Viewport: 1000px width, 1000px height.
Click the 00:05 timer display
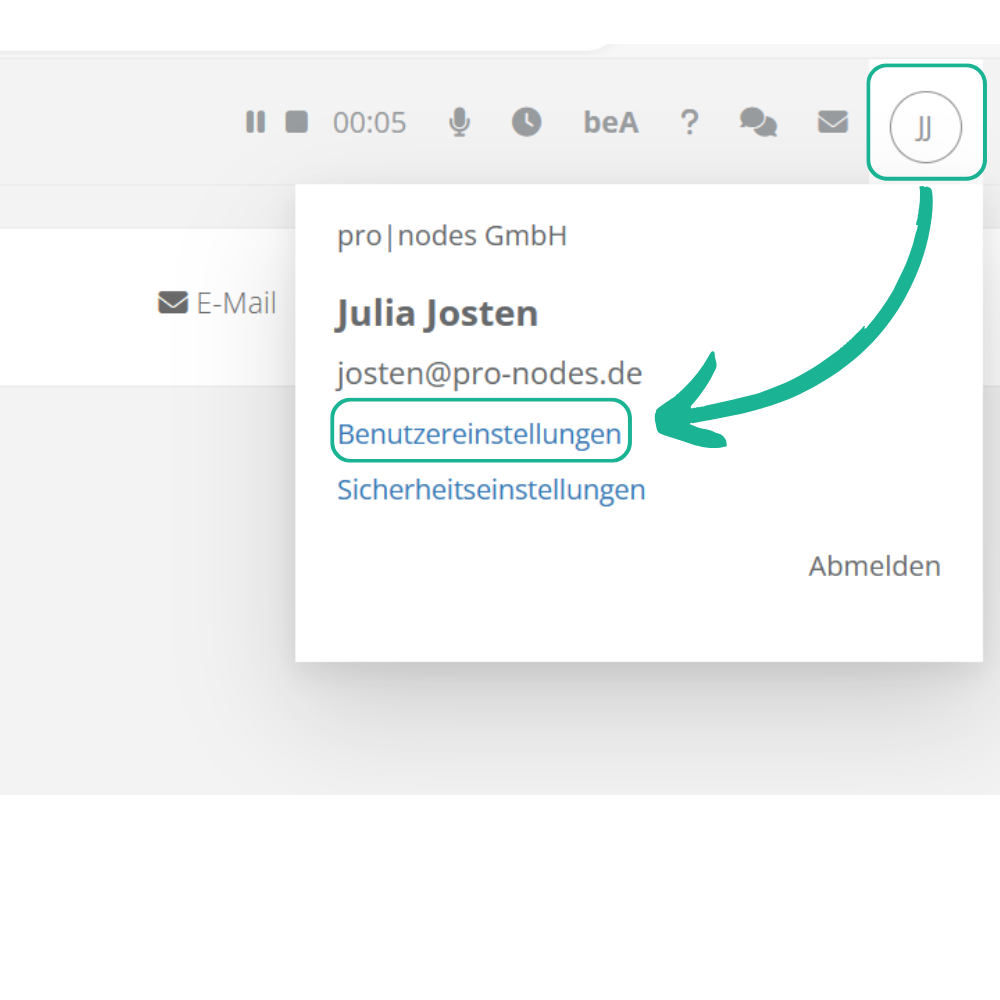369,123
